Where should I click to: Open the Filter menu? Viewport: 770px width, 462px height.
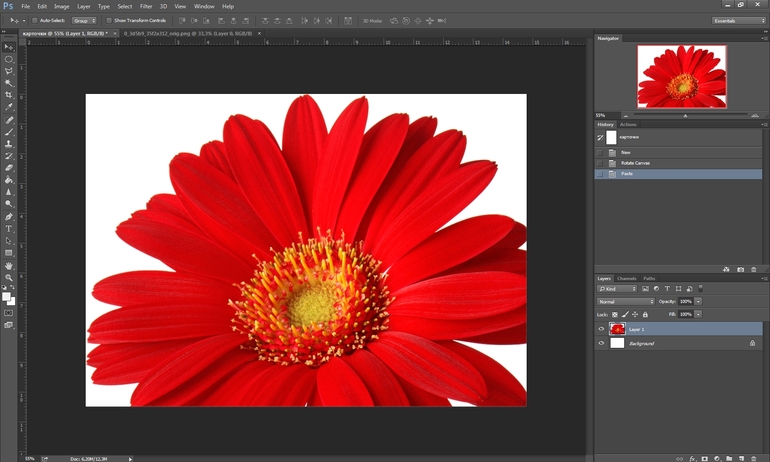tap(146, 6)
